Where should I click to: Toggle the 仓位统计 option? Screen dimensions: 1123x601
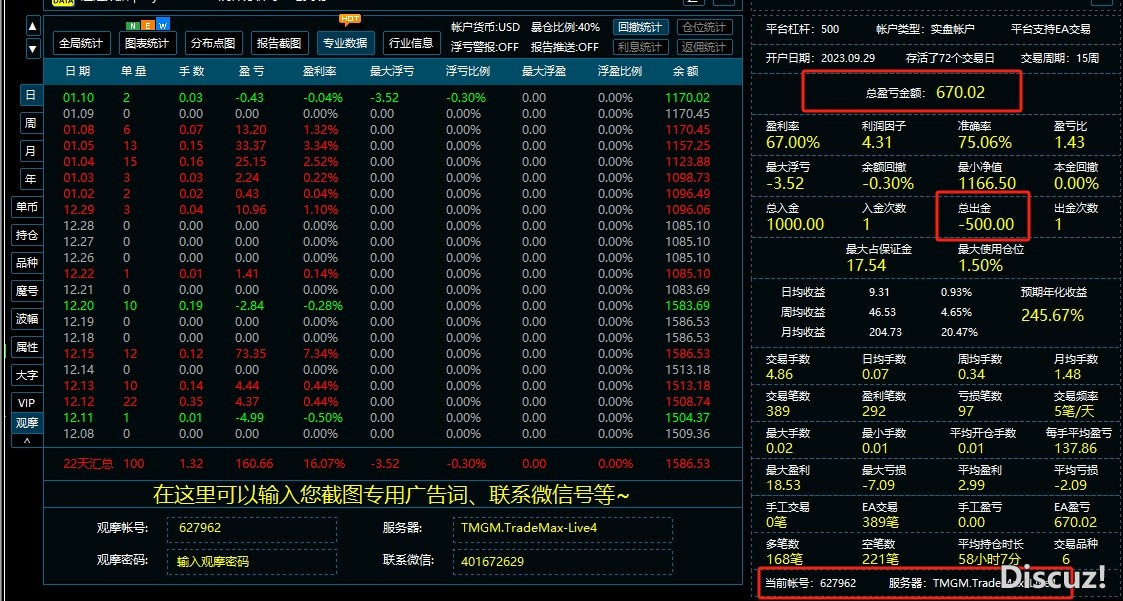pyautogui.click(x=704, y=27)
